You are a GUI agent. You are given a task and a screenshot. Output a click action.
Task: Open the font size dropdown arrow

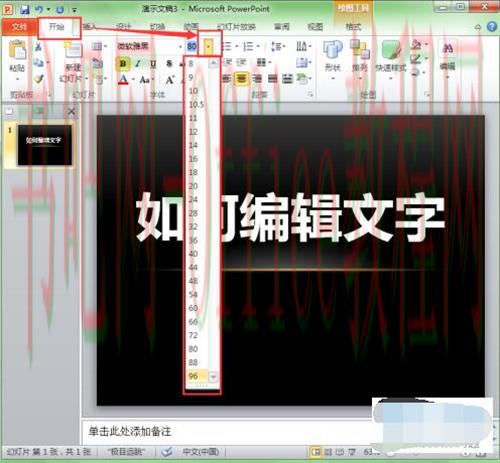point(209,47)
